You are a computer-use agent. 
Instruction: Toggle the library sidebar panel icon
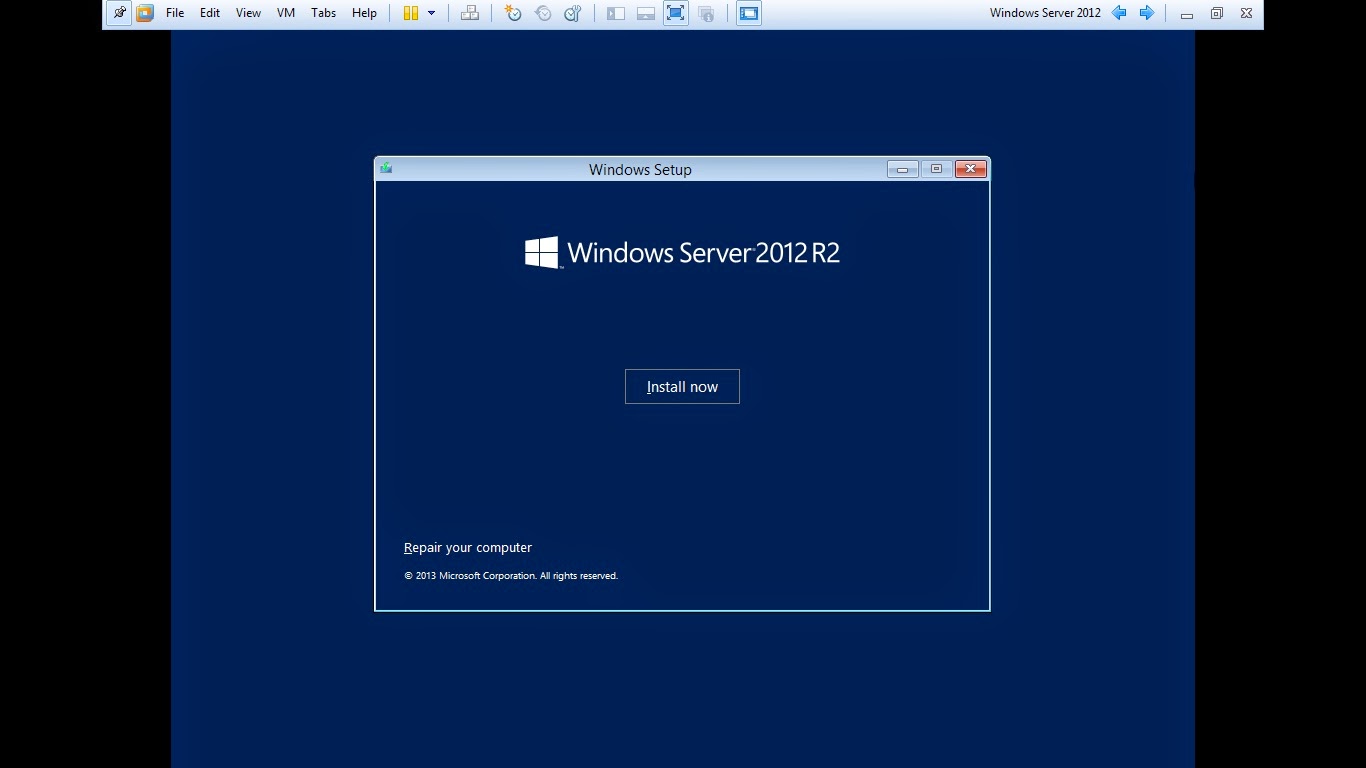click(616, 13)
